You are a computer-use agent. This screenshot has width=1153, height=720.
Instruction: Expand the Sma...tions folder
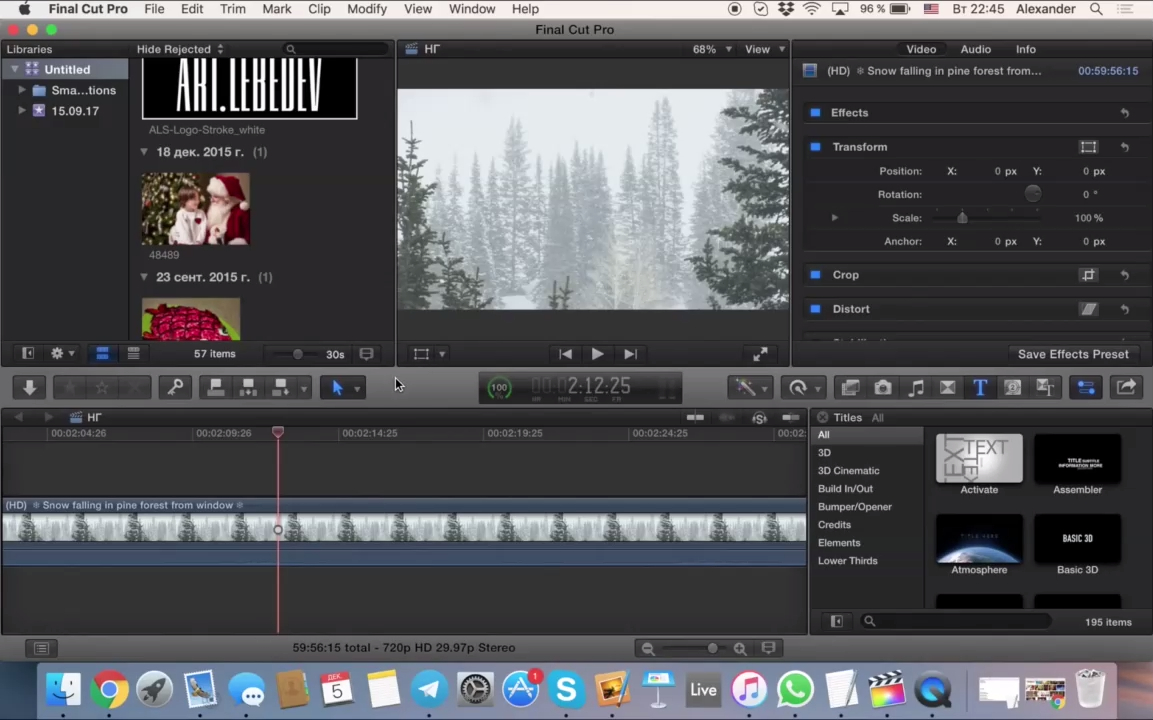(x=21, y=90)
